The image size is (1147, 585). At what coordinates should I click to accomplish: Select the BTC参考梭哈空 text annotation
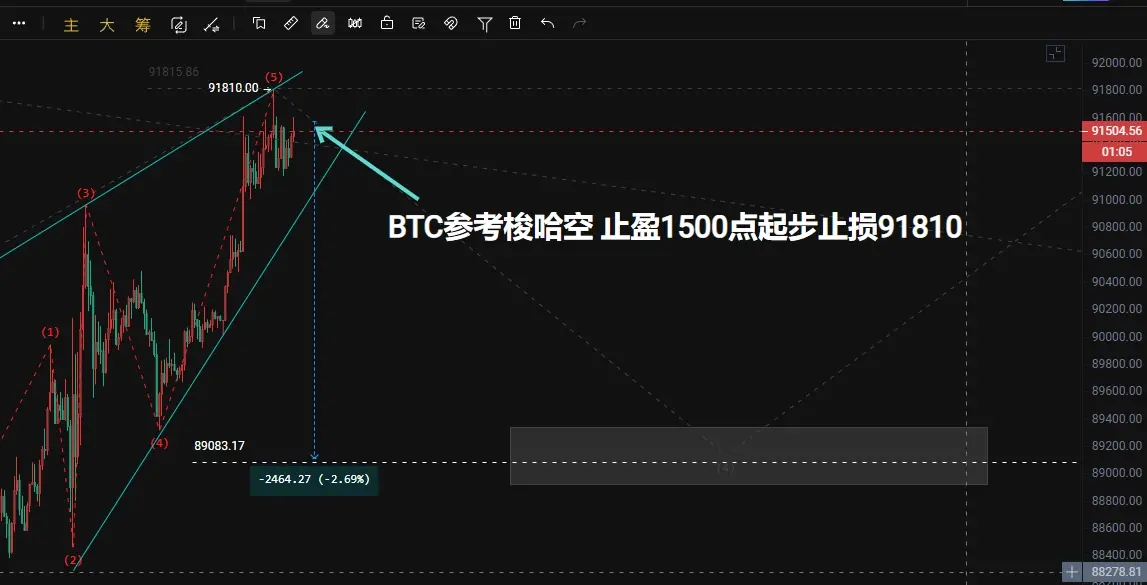click(x=674, y=228)
